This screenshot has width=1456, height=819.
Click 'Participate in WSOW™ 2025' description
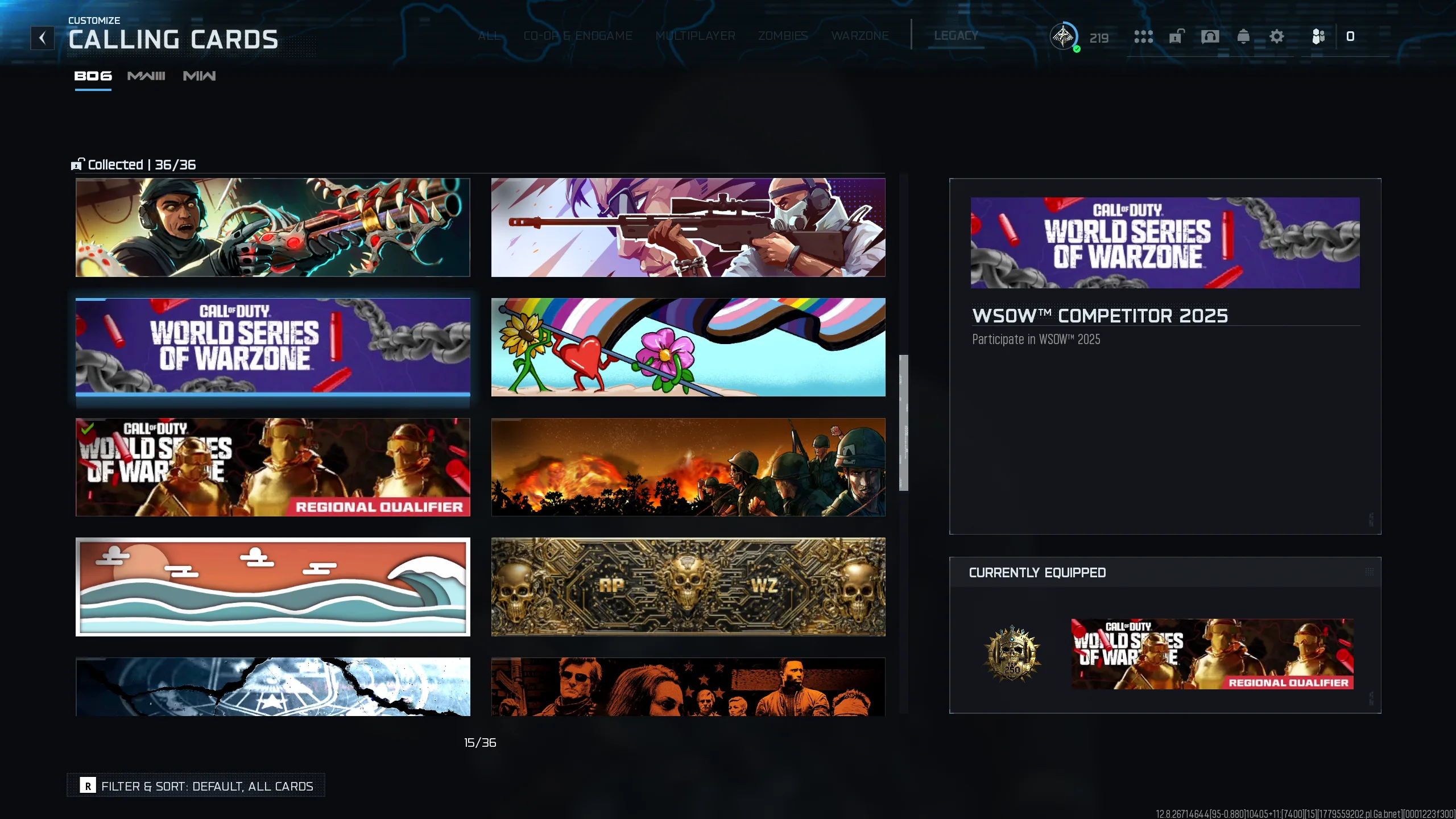[x=1036, y=340]
